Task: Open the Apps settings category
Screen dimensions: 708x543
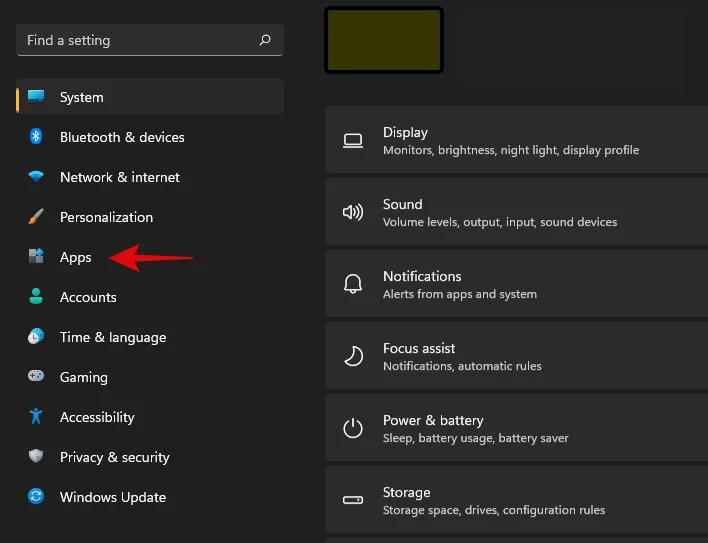Action: (x=76, y=257)
